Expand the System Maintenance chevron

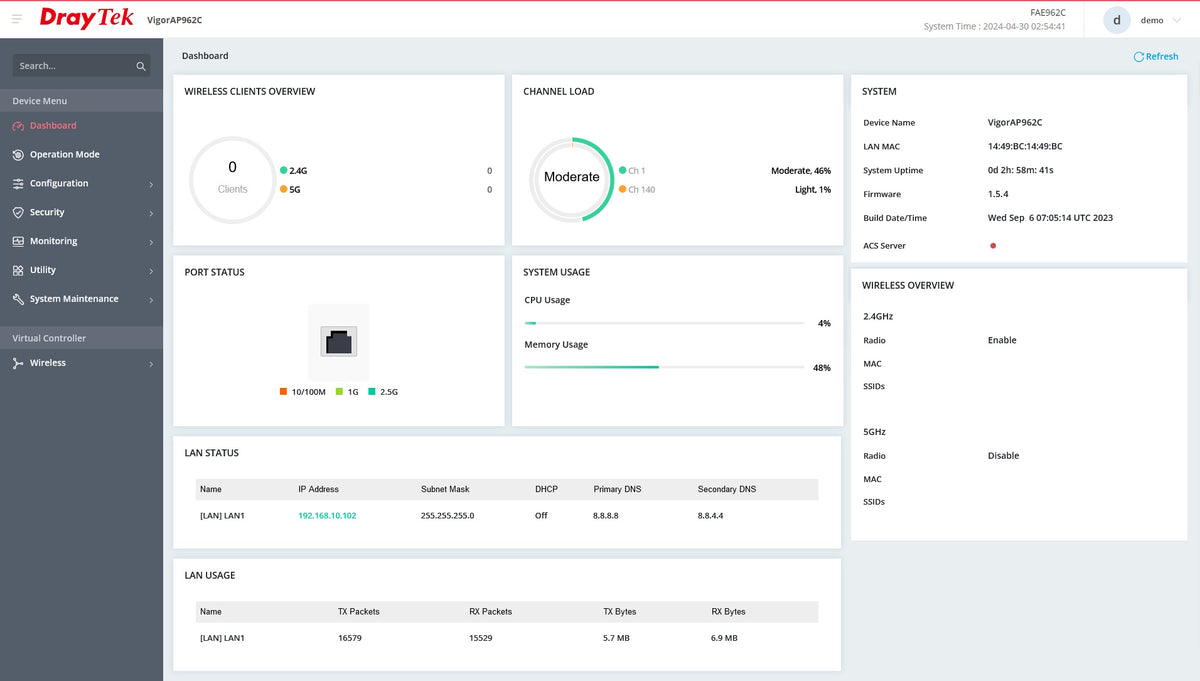pyautogui.click(x=151, y=300)
